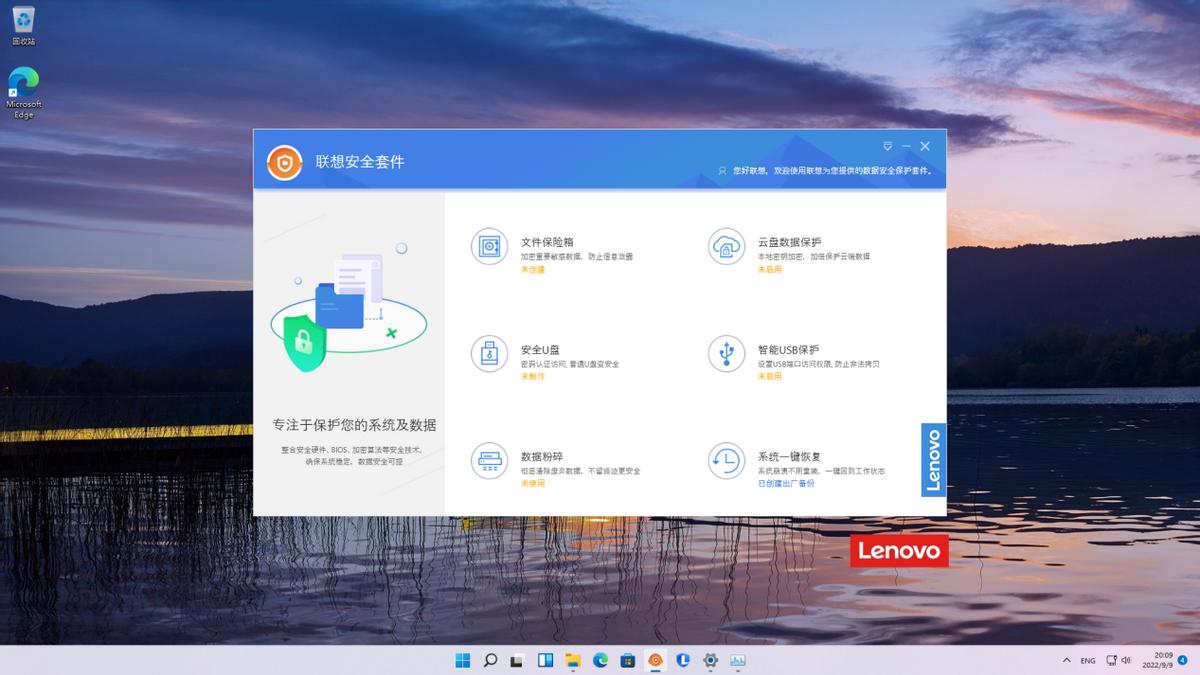1200x675 pixels.
Task: Click the 数据粉碎 data shredder icon
Action: click(x=489, y=461)
